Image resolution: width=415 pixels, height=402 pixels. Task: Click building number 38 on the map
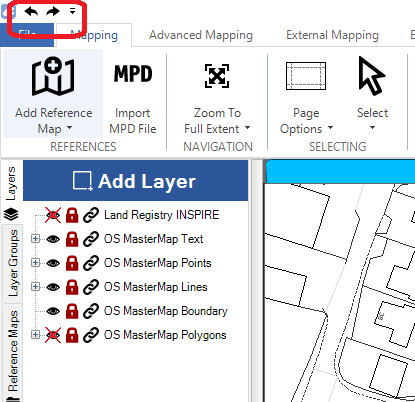[x=380, y=316]
